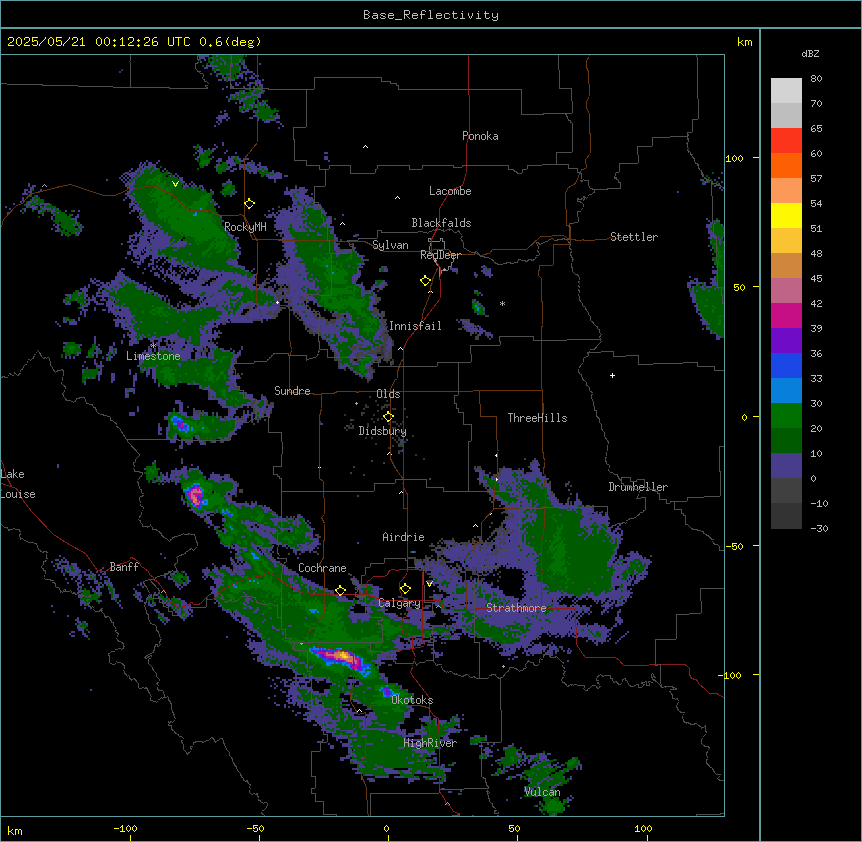This screenshot has width=862, height=842.
Task: Click the Calgary city label
Action: 399,603
